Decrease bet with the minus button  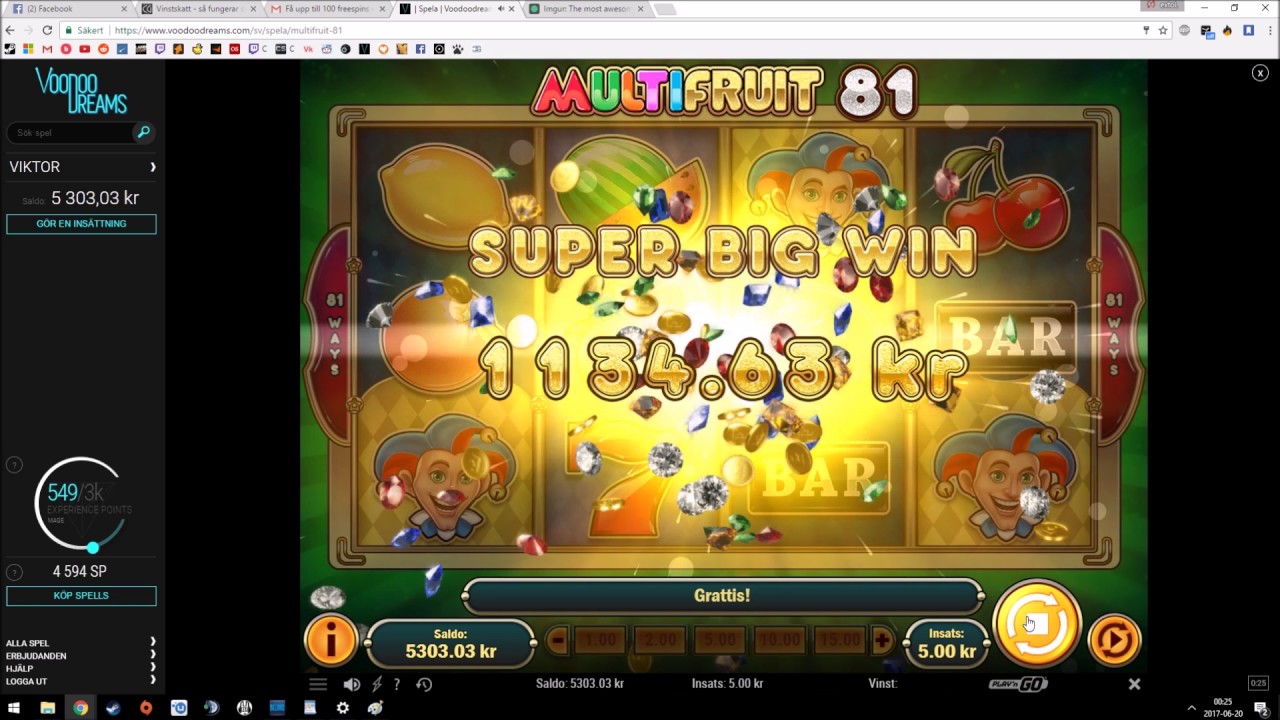click(x=558, y=640)
